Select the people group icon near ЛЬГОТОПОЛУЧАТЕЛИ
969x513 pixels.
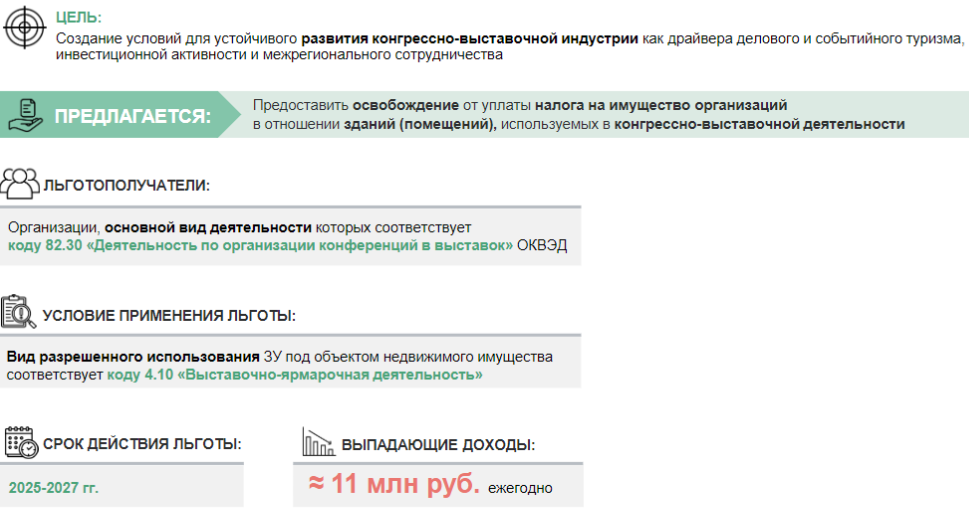(x=21, y=184)
